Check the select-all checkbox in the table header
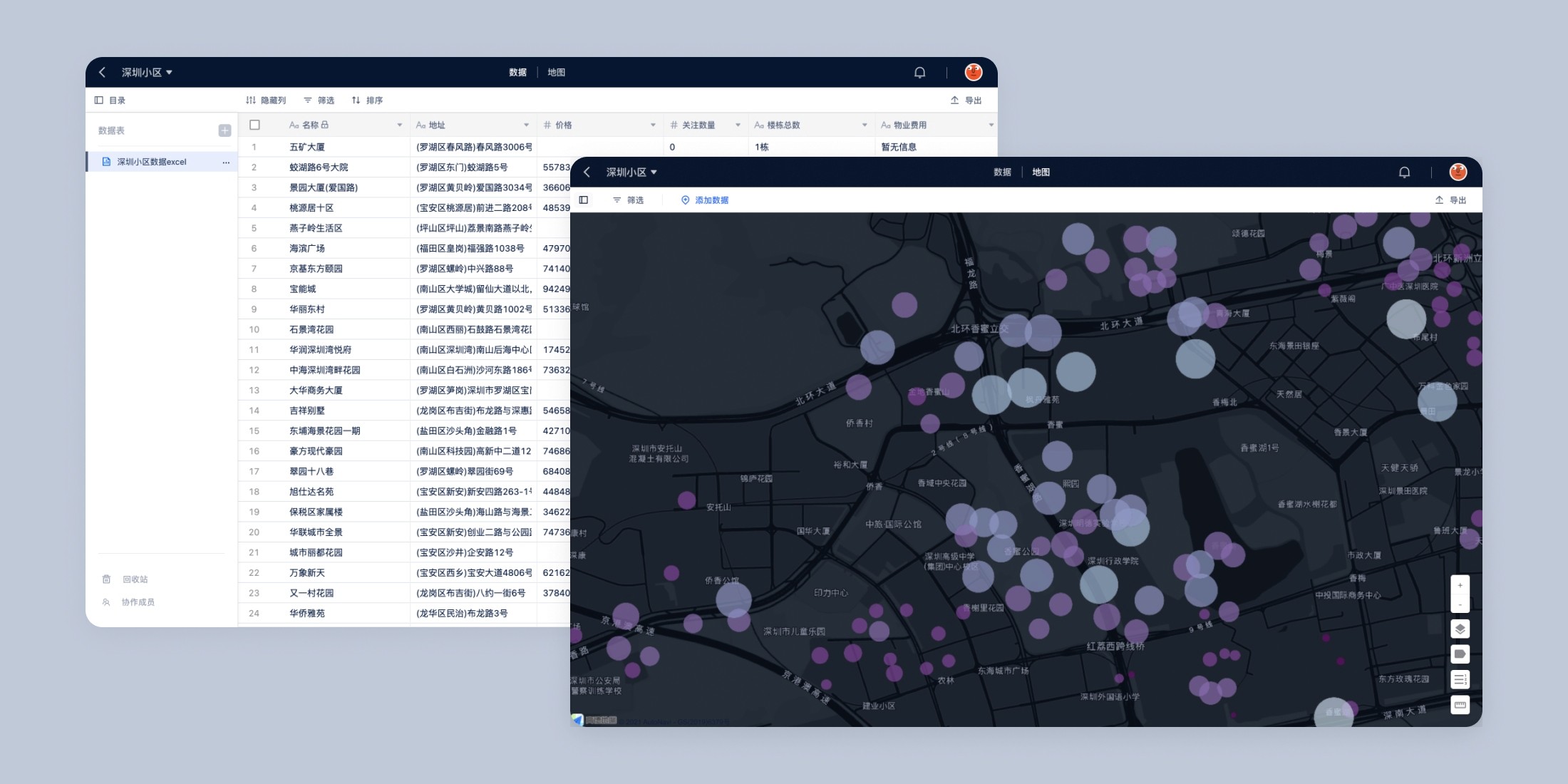 (254, 125)
